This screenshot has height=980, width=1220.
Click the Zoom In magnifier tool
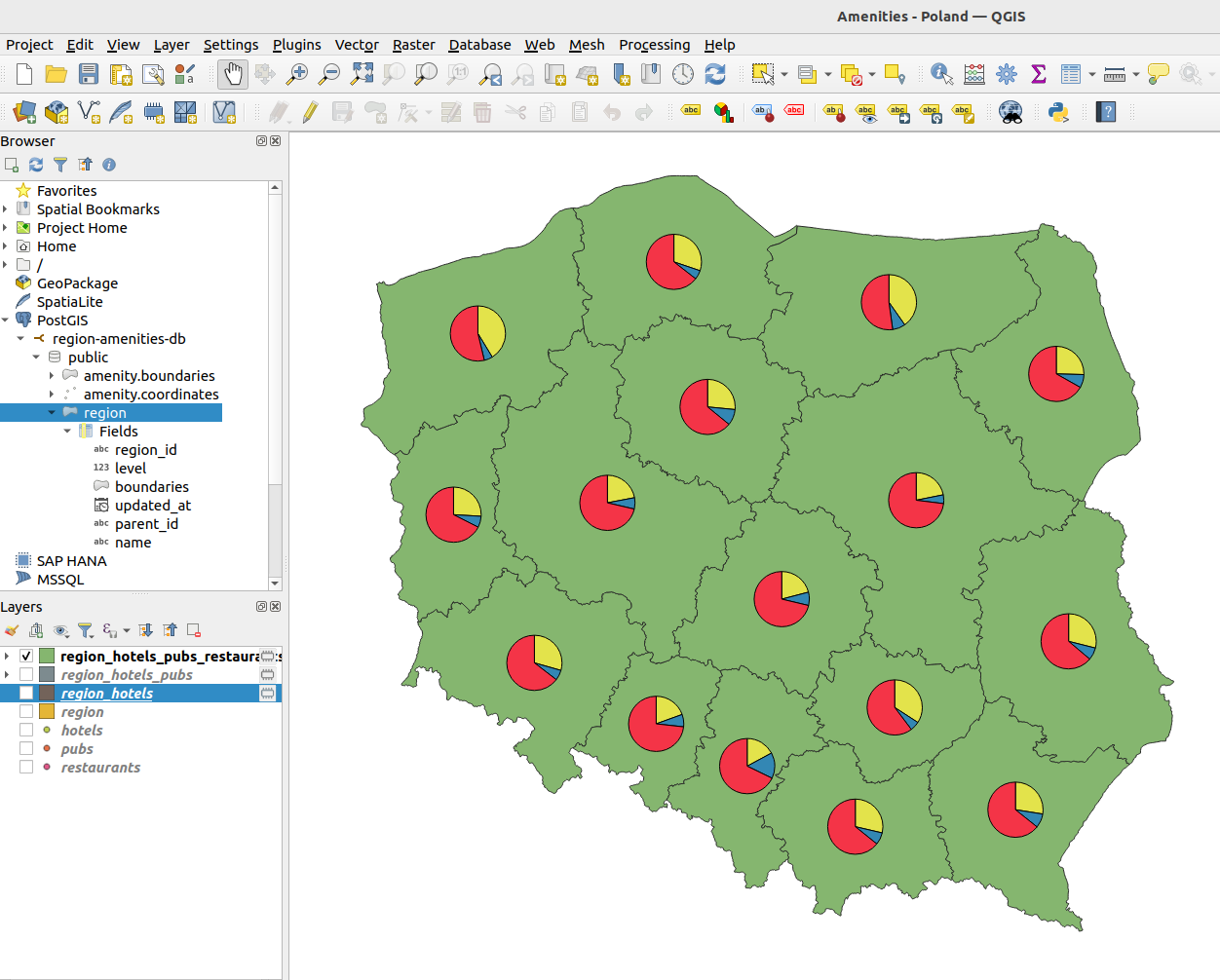tap(297, 74)
